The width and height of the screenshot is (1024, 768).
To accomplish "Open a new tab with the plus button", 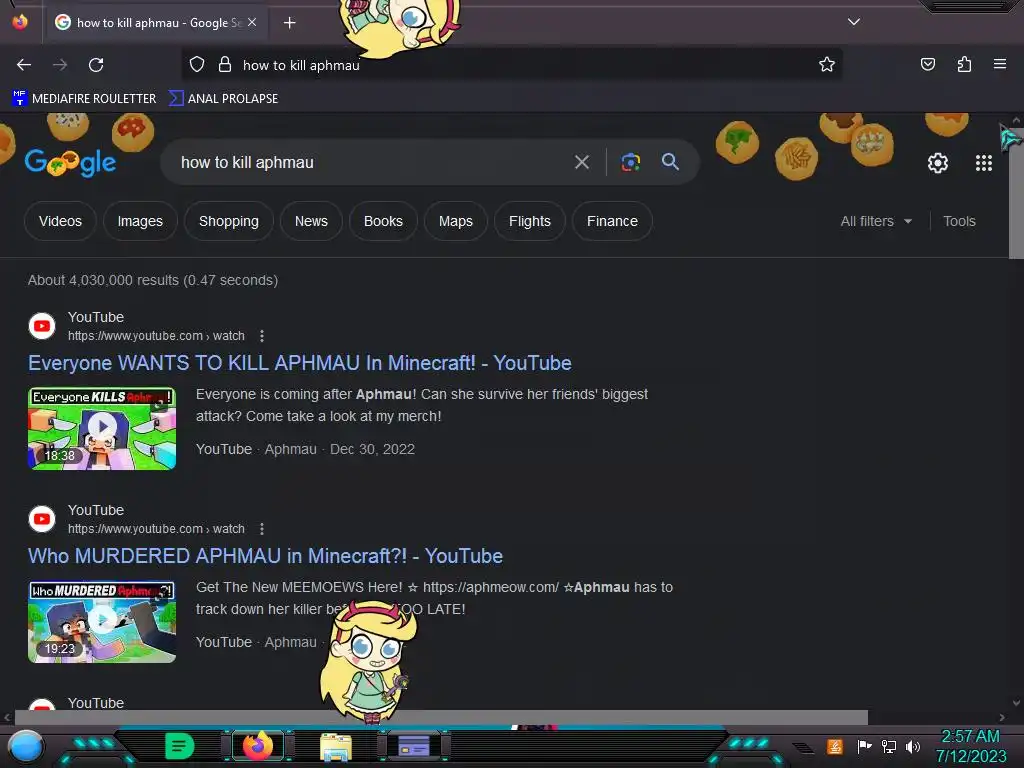I will pos(289,23).
